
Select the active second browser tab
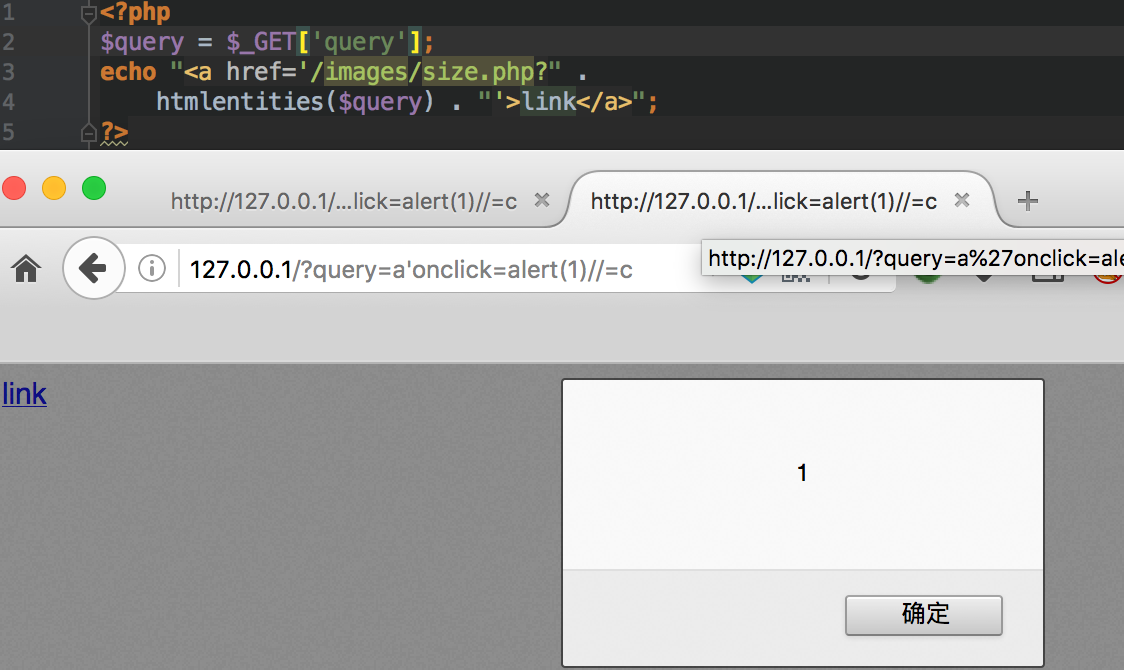(x=764, y=201)
